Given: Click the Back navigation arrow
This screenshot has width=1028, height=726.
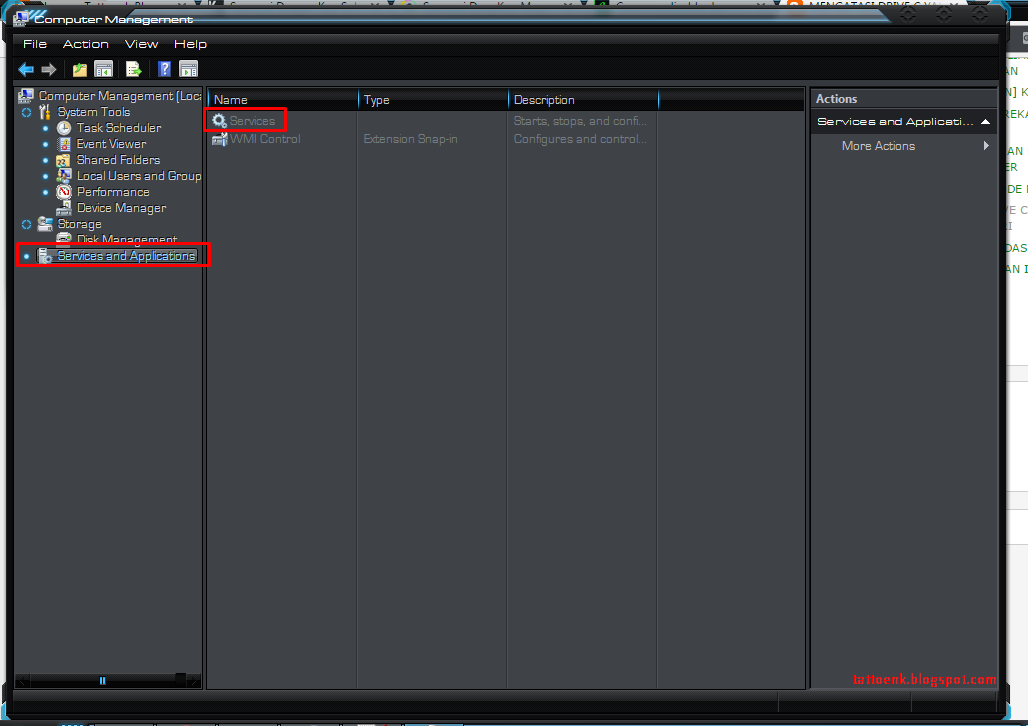Looking at the screenshot, I should click(x=25, y=69).
